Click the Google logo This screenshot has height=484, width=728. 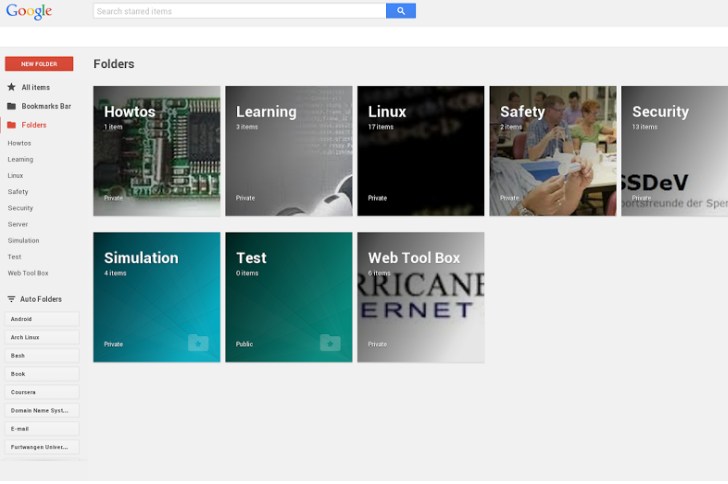tap(28, 11)
